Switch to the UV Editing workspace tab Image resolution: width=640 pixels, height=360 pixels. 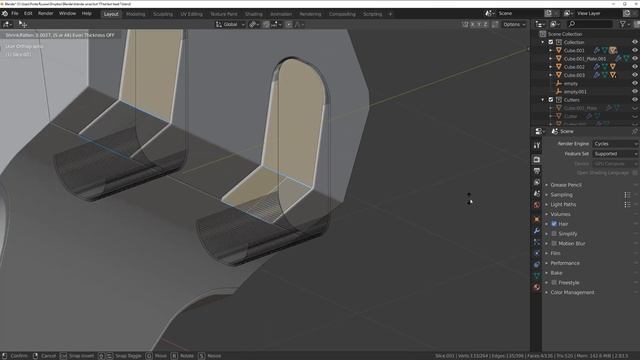point(191,14)
